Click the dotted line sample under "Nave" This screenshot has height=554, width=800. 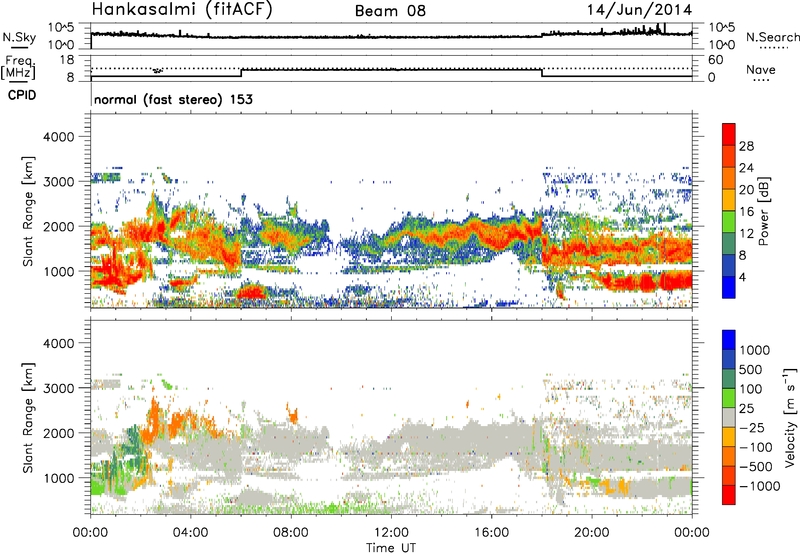pyautogui.click(x=761, y=80)
